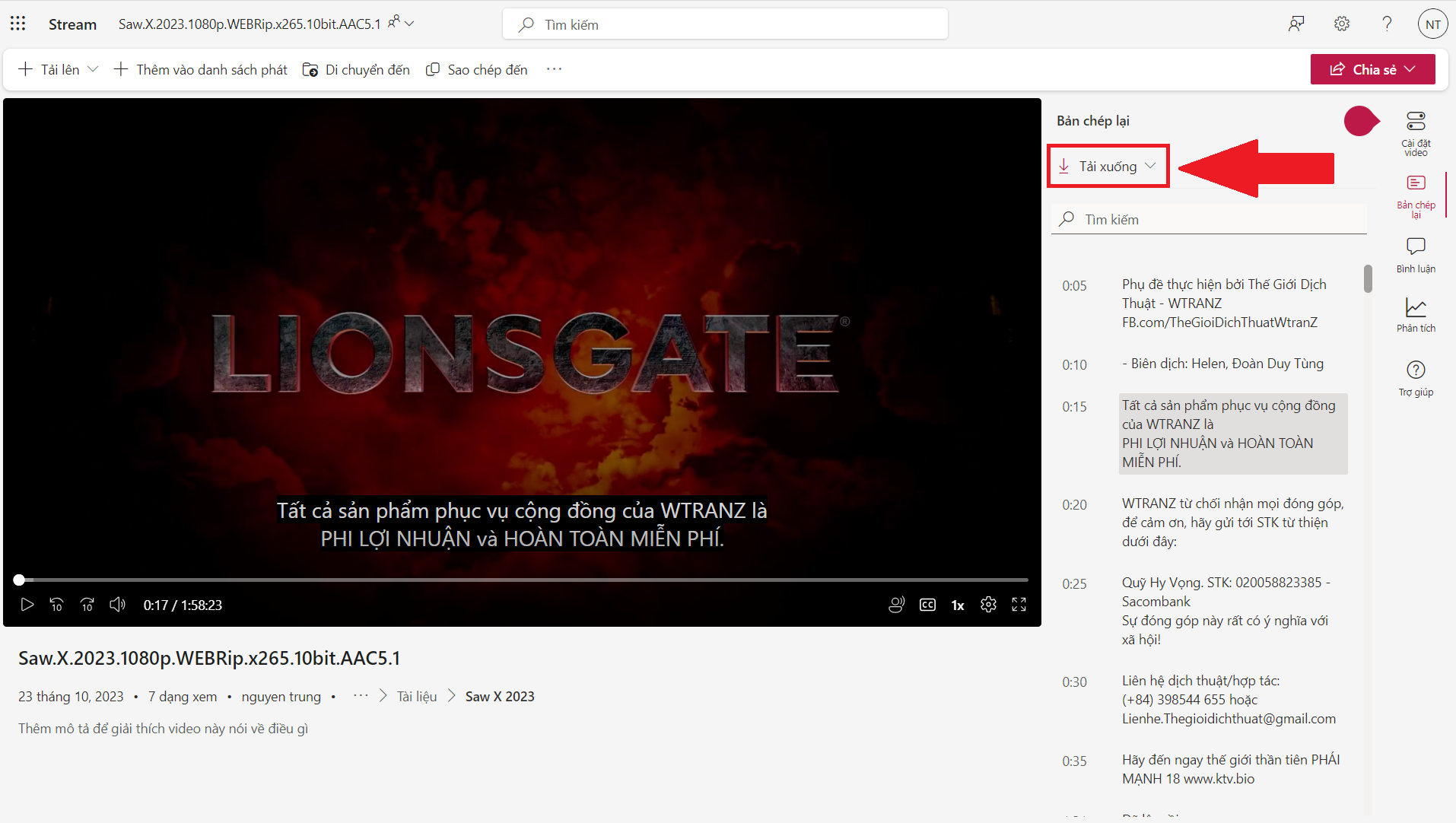
Task: Open the toolbar more options ellipsis
Action: pos(554,69)
